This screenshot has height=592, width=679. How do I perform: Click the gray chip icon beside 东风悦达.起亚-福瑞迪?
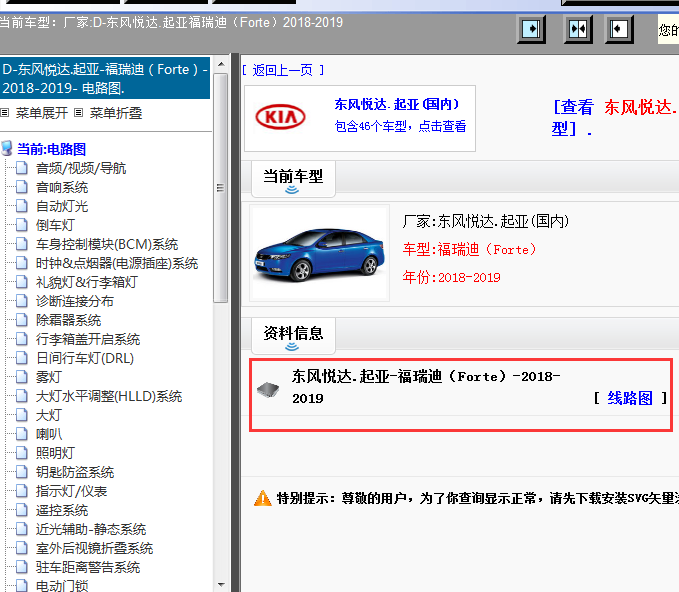coord(268,389)
